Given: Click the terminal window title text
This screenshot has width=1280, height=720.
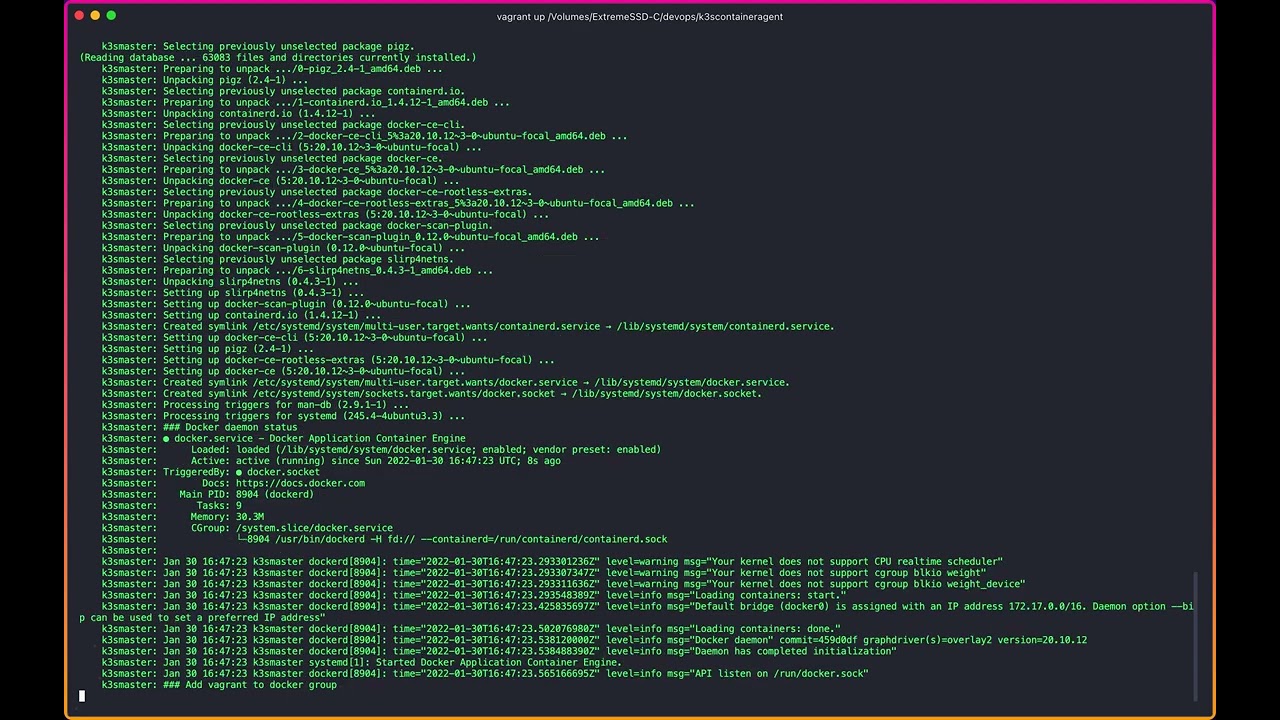Looking at the screenshot, I should tap(640, 17).
